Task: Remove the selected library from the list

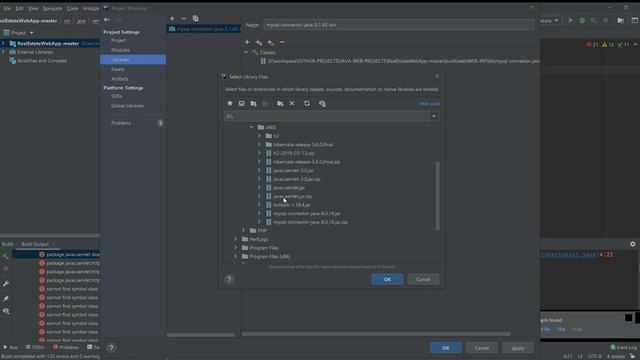Action: click(x=184, y=18)
